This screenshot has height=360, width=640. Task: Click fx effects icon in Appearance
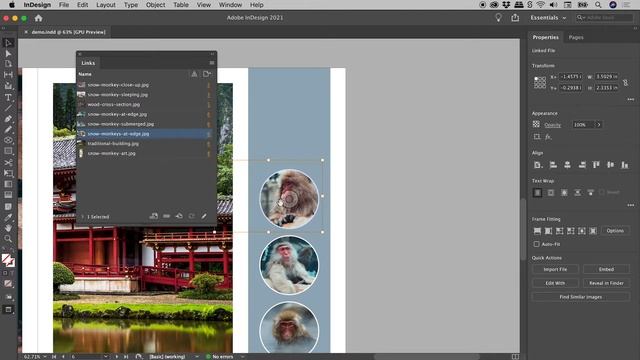pyautogui.click(x=548, y=137)
